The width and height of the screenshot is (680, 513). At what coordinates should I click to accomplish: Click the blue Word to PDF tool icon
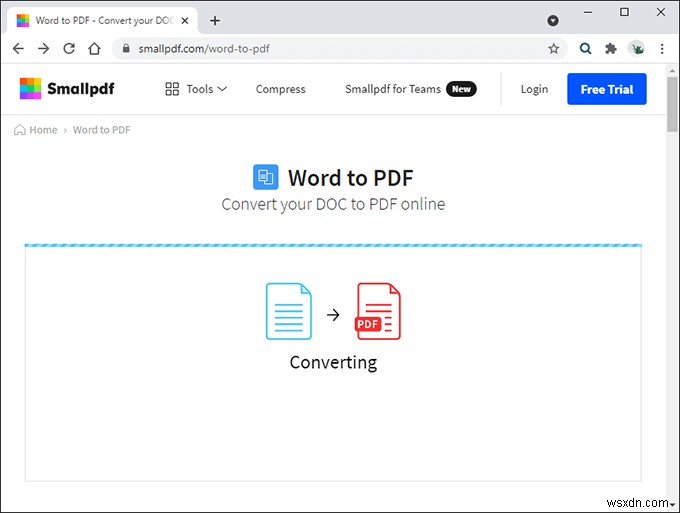[265, 177]
